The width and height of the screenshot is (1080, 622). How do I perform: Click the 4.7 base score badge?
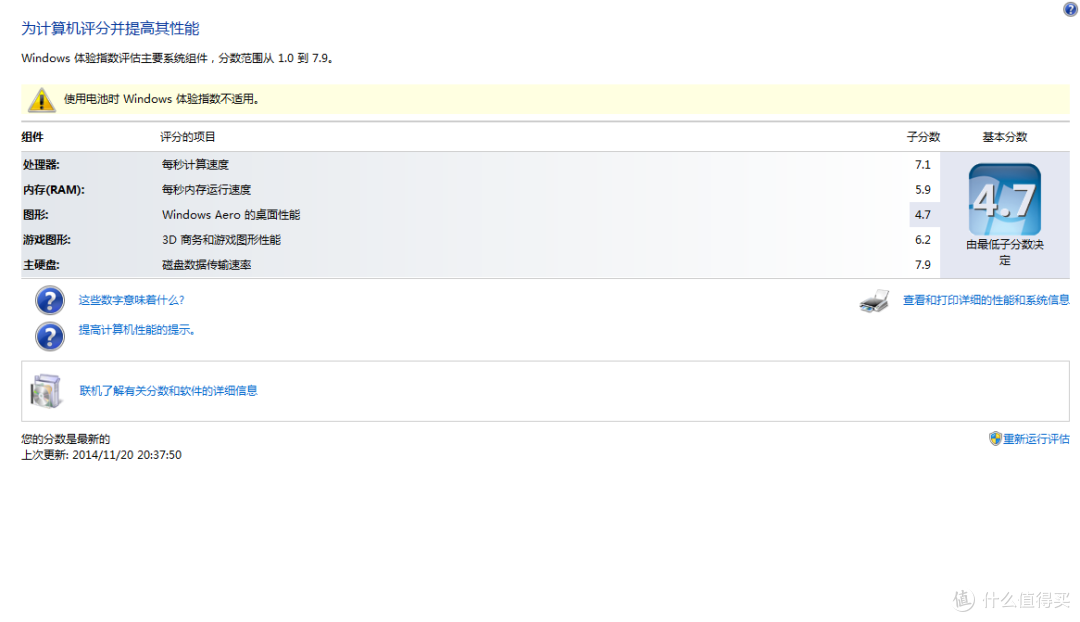tap(1004, 199)
